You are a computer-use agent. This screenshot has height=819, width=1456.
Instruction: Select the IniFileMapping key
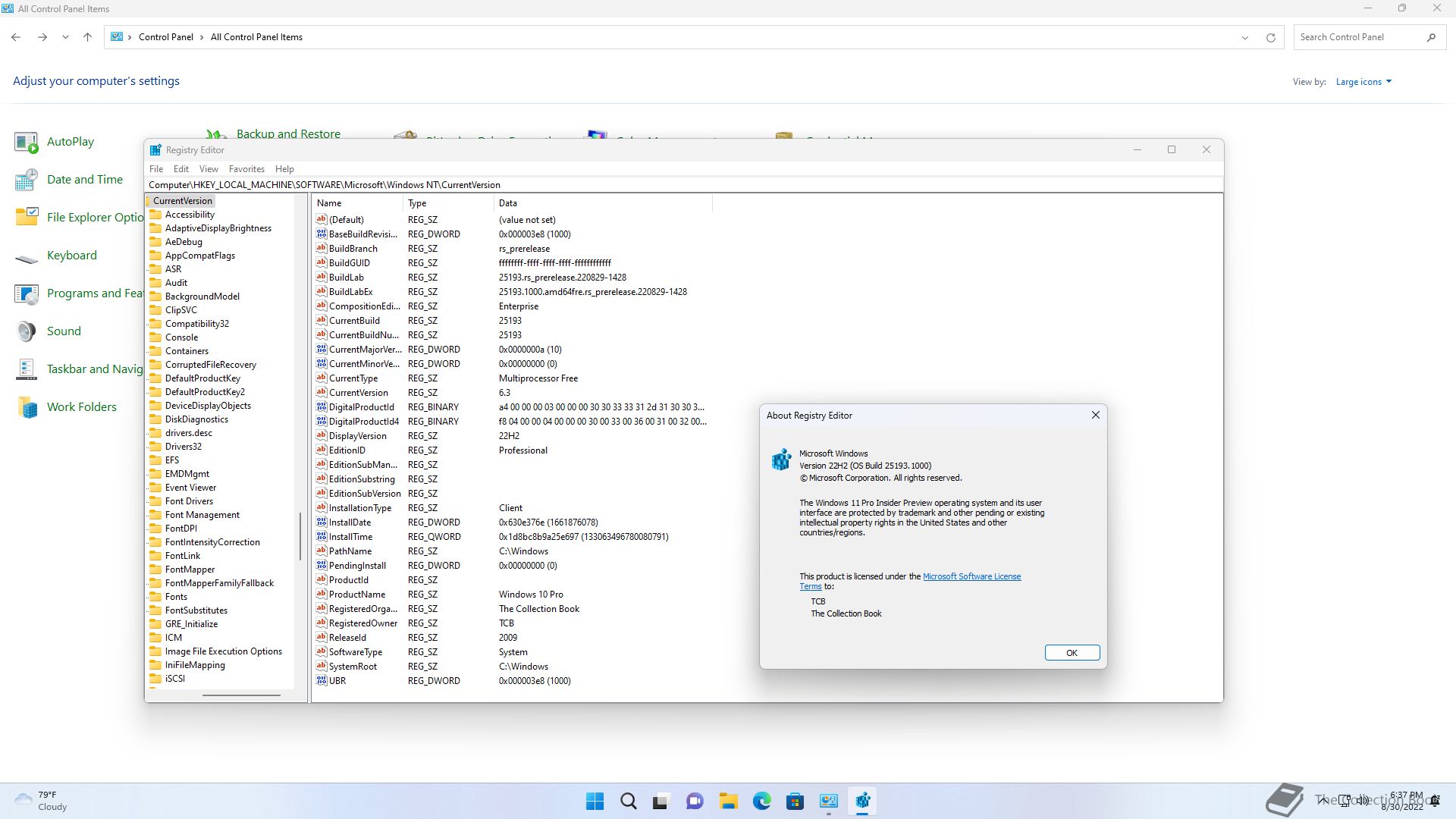[195, 665]
